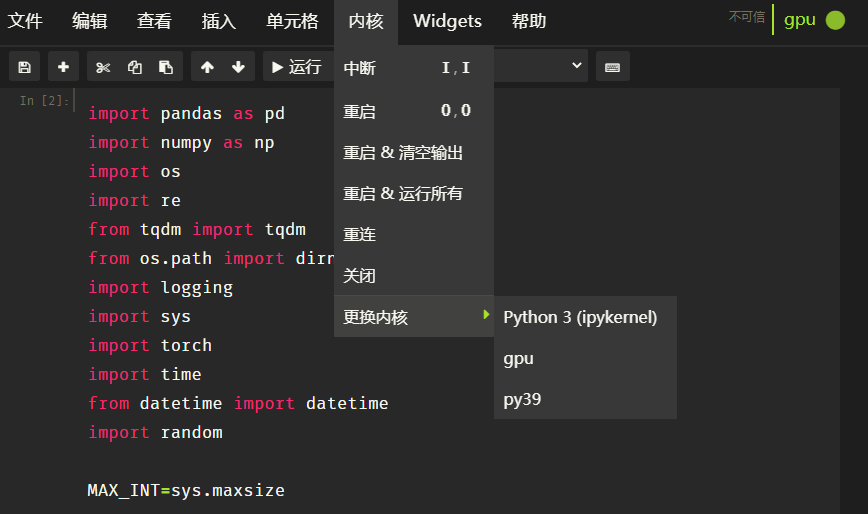Click the line 'import time'
This screenshot has width=868, height=514.
click(145, 374)
